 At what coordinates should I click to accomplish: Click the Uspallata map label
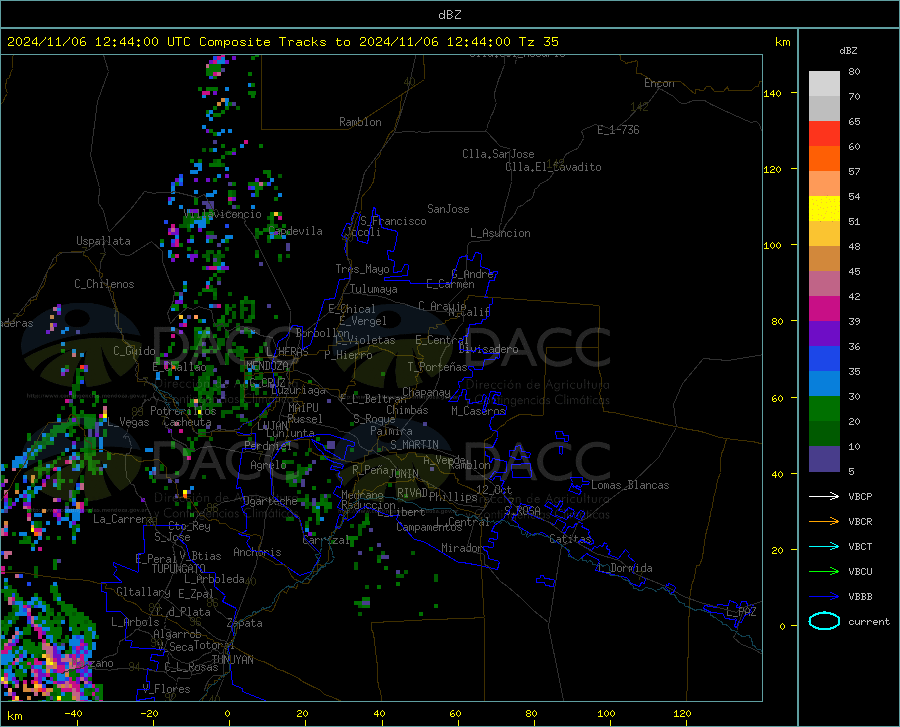coord(103,241)
